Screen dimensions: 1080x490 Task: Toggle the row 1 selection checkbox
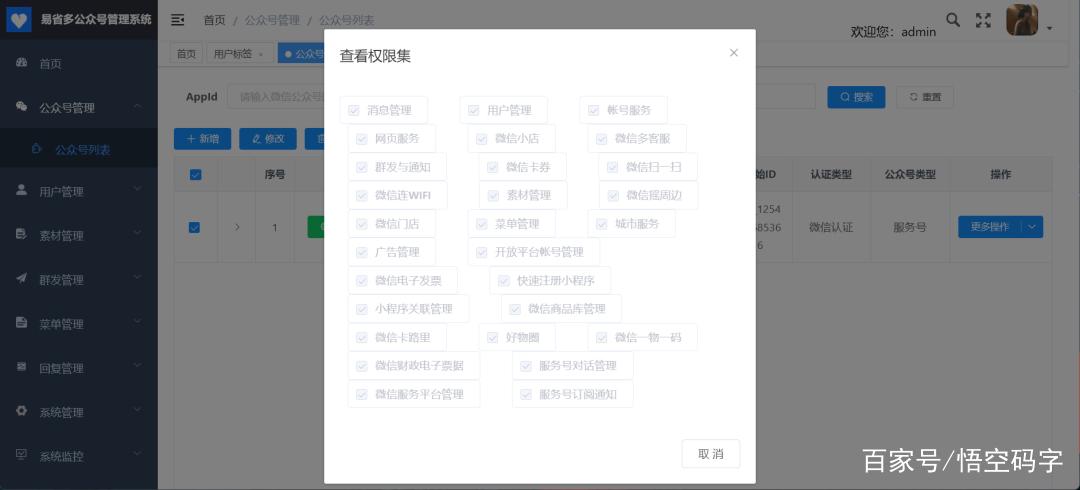[x=194, y=227]
